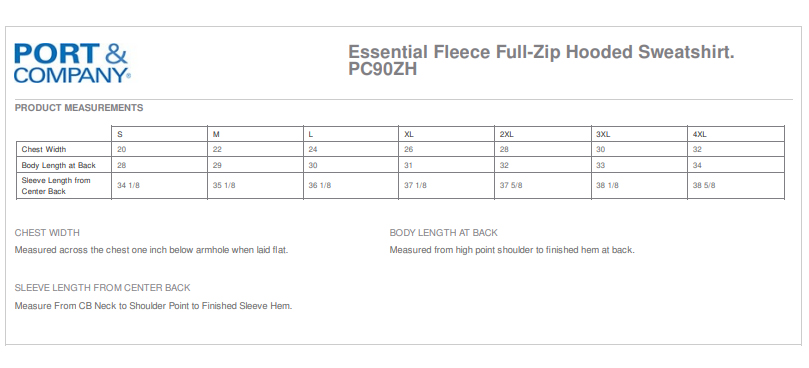
Task: Click sleeve length value 37 5/8
Action: point(511,186)
